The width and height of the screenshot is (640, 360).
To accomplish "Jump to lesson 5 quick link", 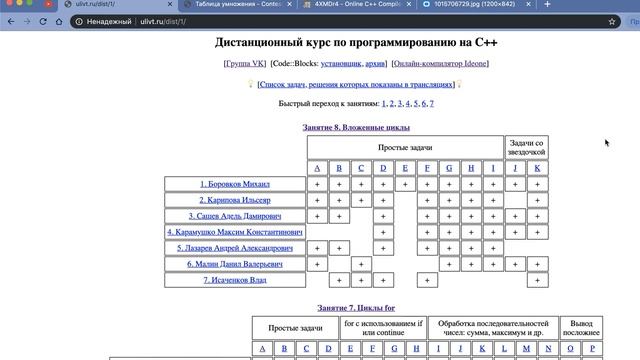I will pos(416,104).
